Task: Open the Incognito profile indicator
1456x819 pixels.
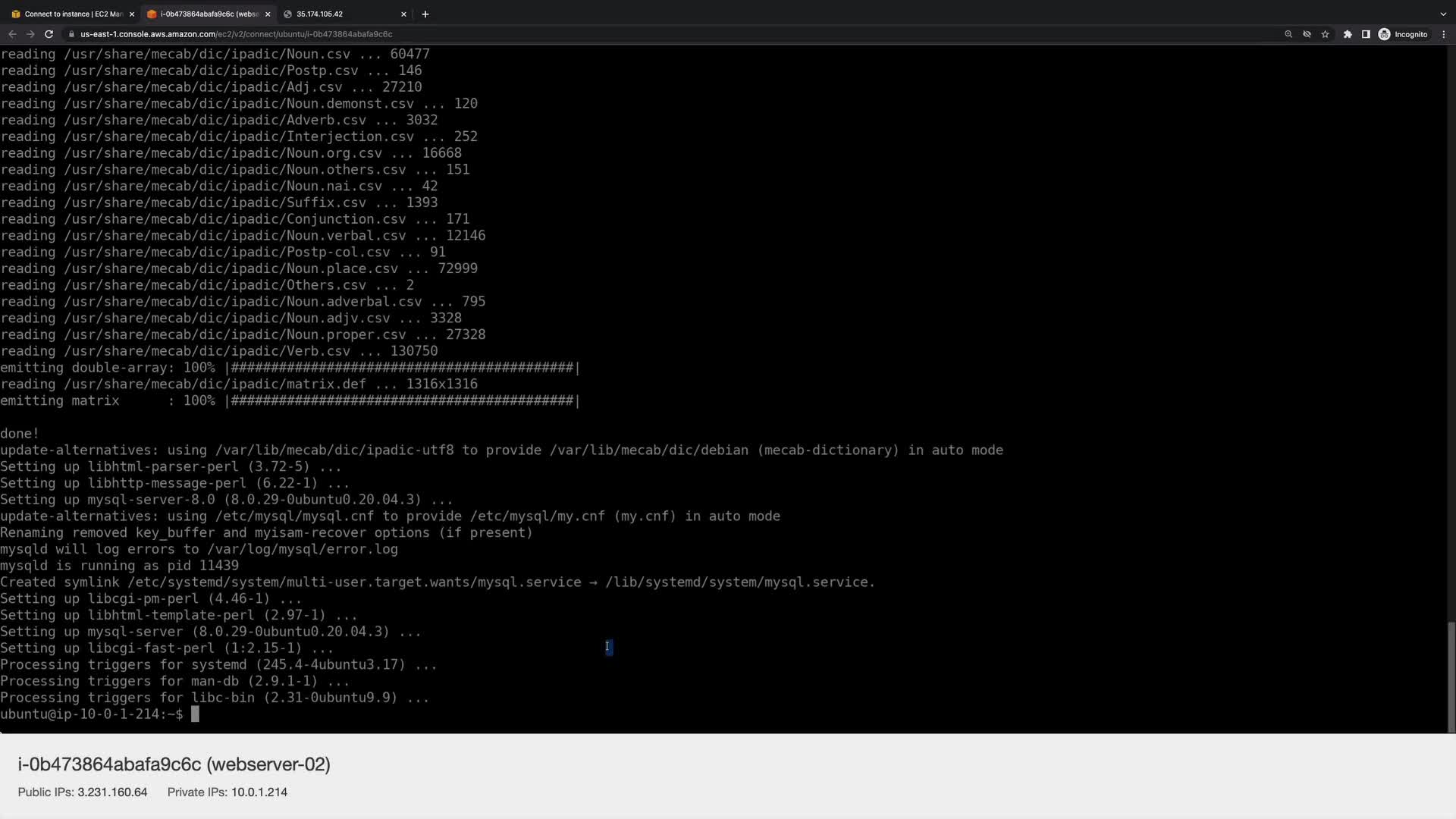Action: point(1403,34)
